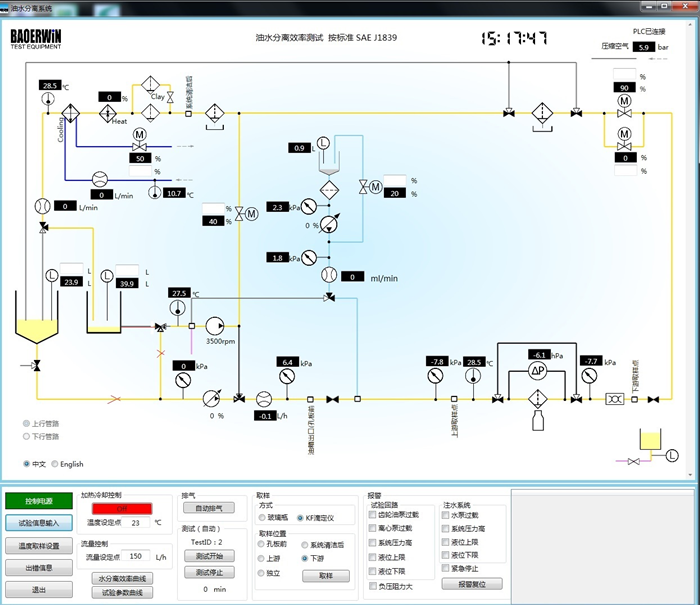Open the 试验参数曲线 chart
The width and height of the screenshot is (700, 605).
coord(122,593)
